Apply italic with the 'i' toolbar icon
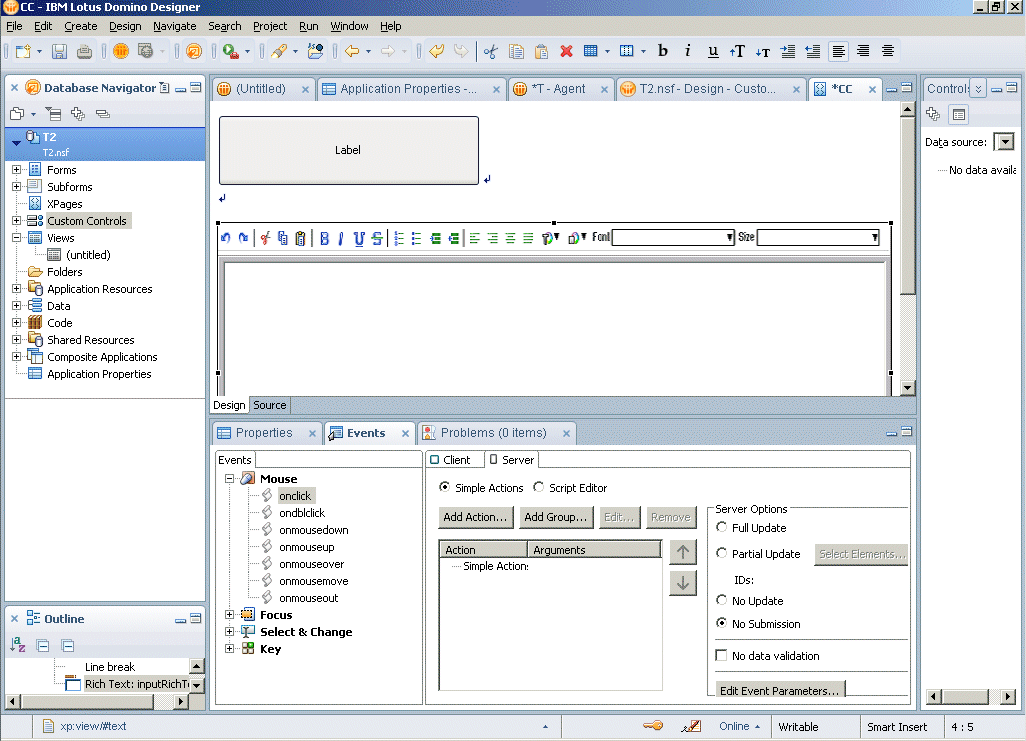The image size is (1026, 741). point(688,50)
